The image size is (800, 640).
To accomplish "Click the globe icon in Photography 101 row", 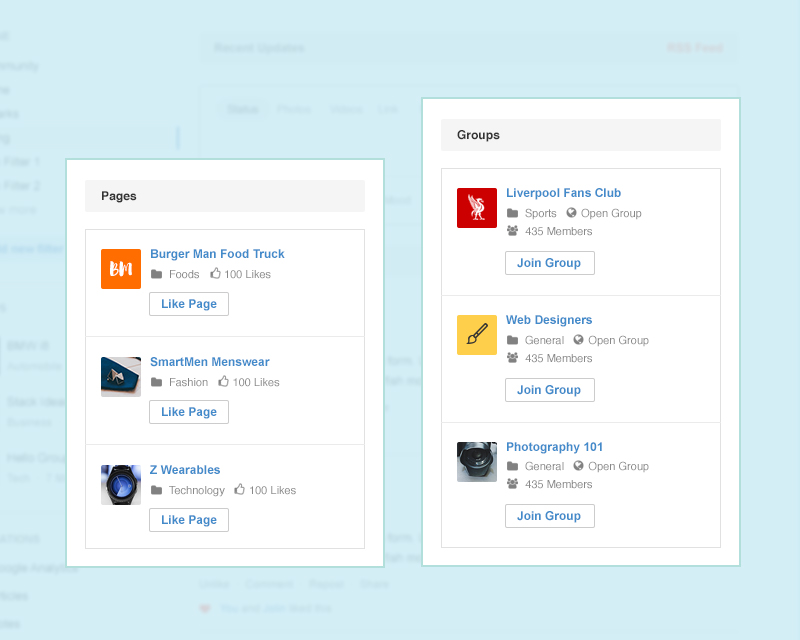I will click(x=578, y=465).
